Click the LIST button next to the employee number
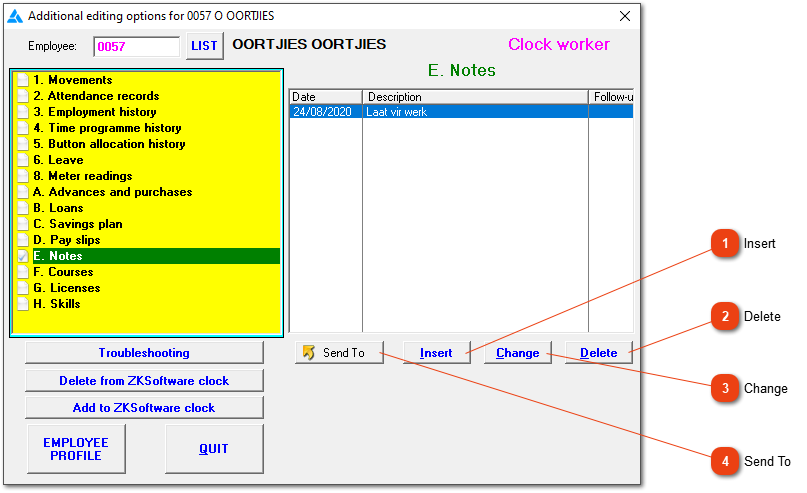This screenshot has width=807, height=493. pyautogui.click(x=204, y=46)
